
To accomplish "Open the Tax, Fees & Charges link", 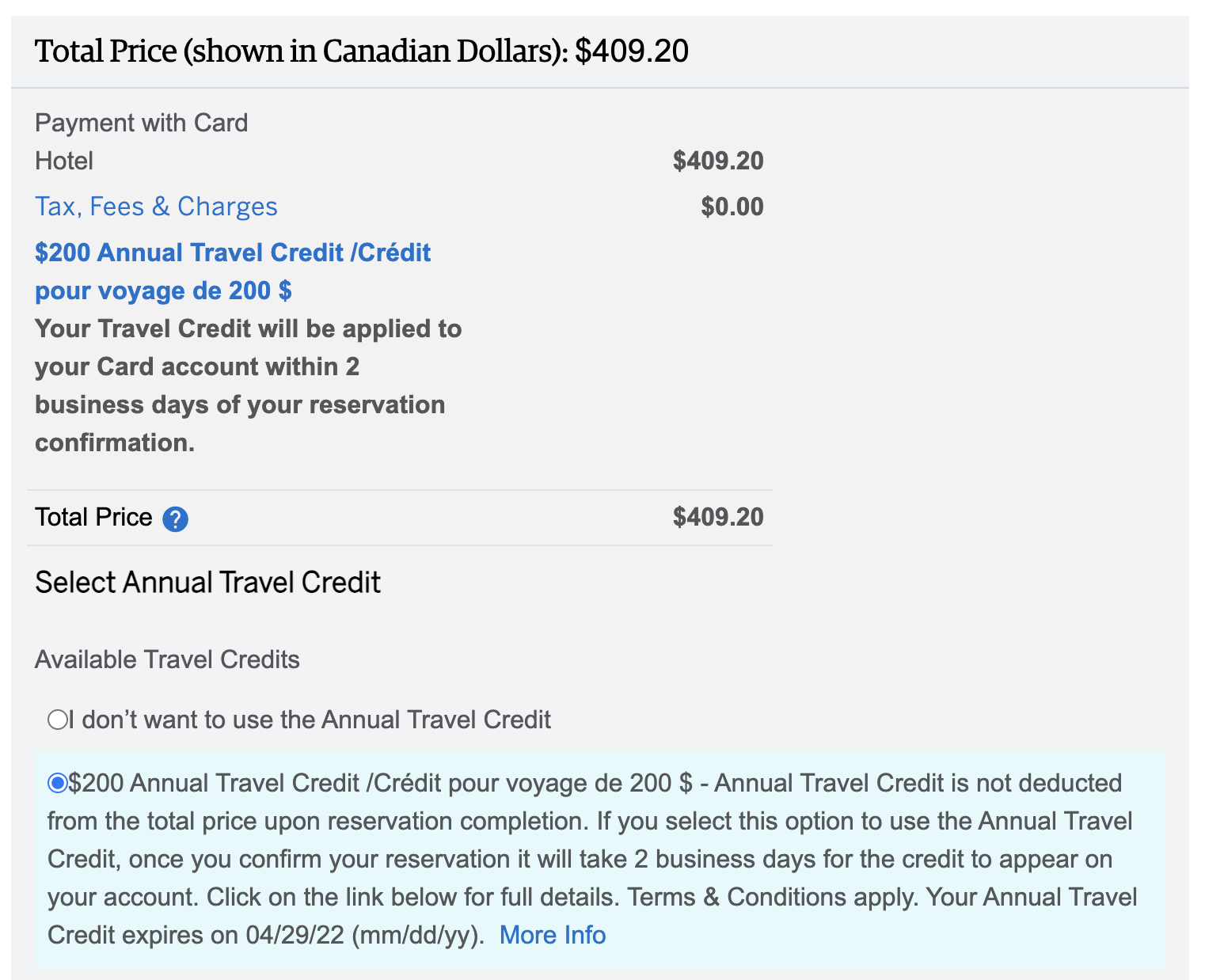I will tap(156, 207).
